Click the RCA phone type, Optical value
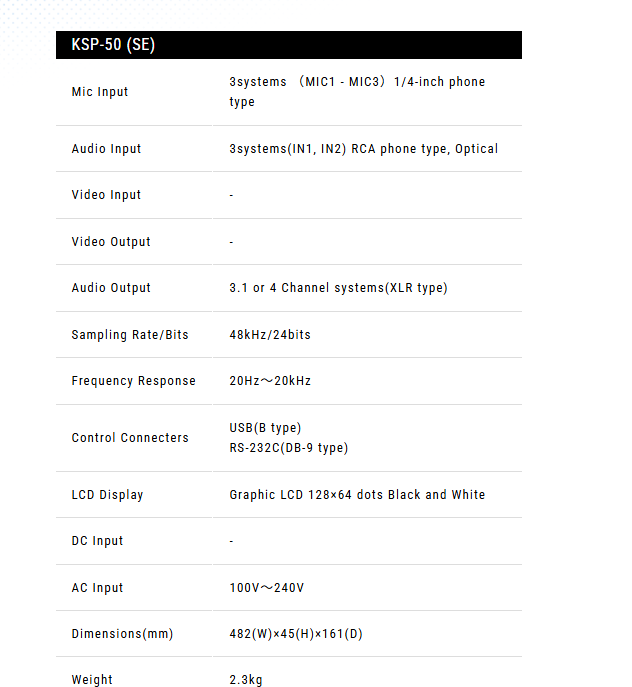The image size is (632, 687). [x=363, y=149]
